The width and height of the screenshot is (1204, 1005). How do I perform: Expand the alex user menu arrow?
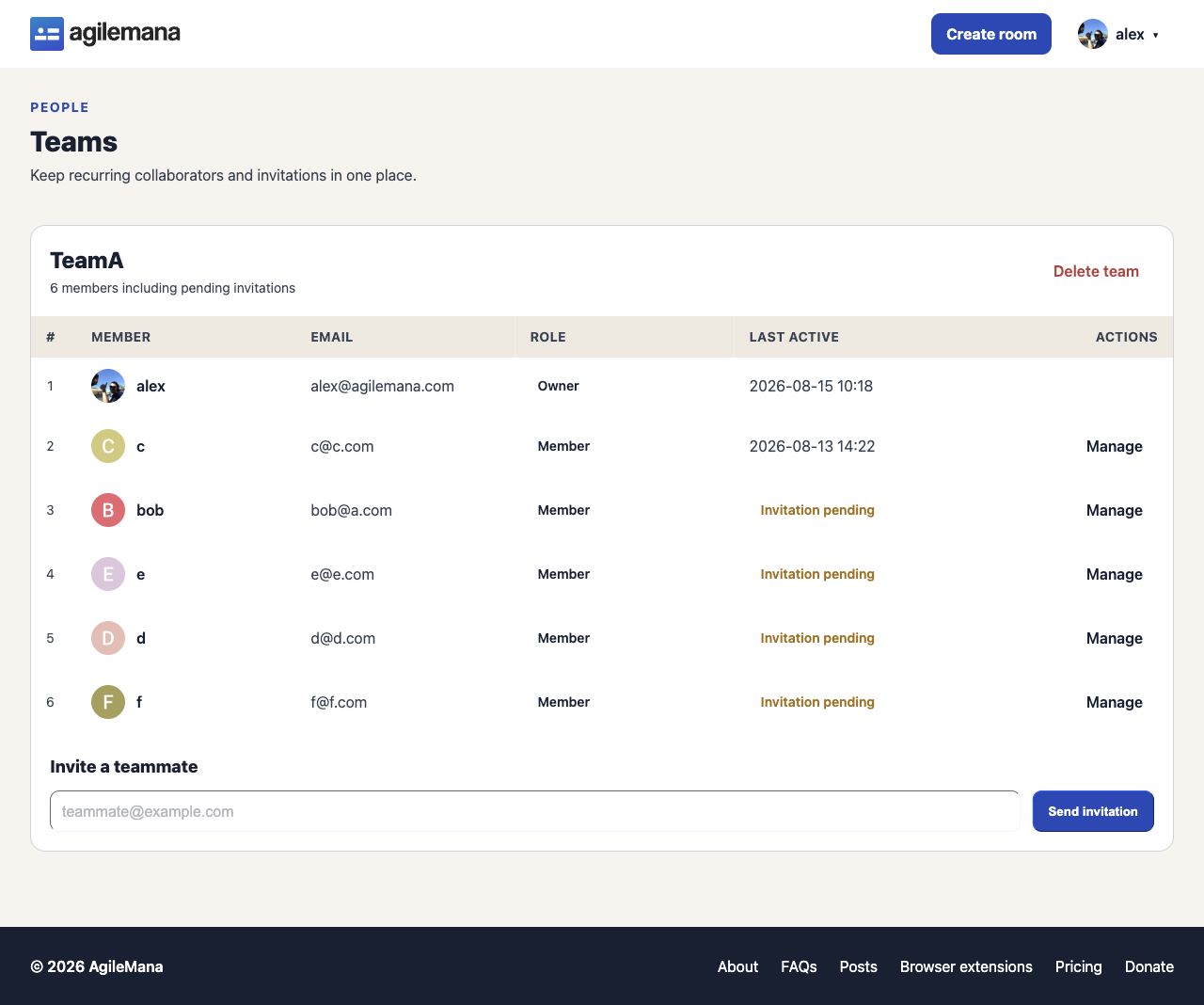tap(1155, 35)
